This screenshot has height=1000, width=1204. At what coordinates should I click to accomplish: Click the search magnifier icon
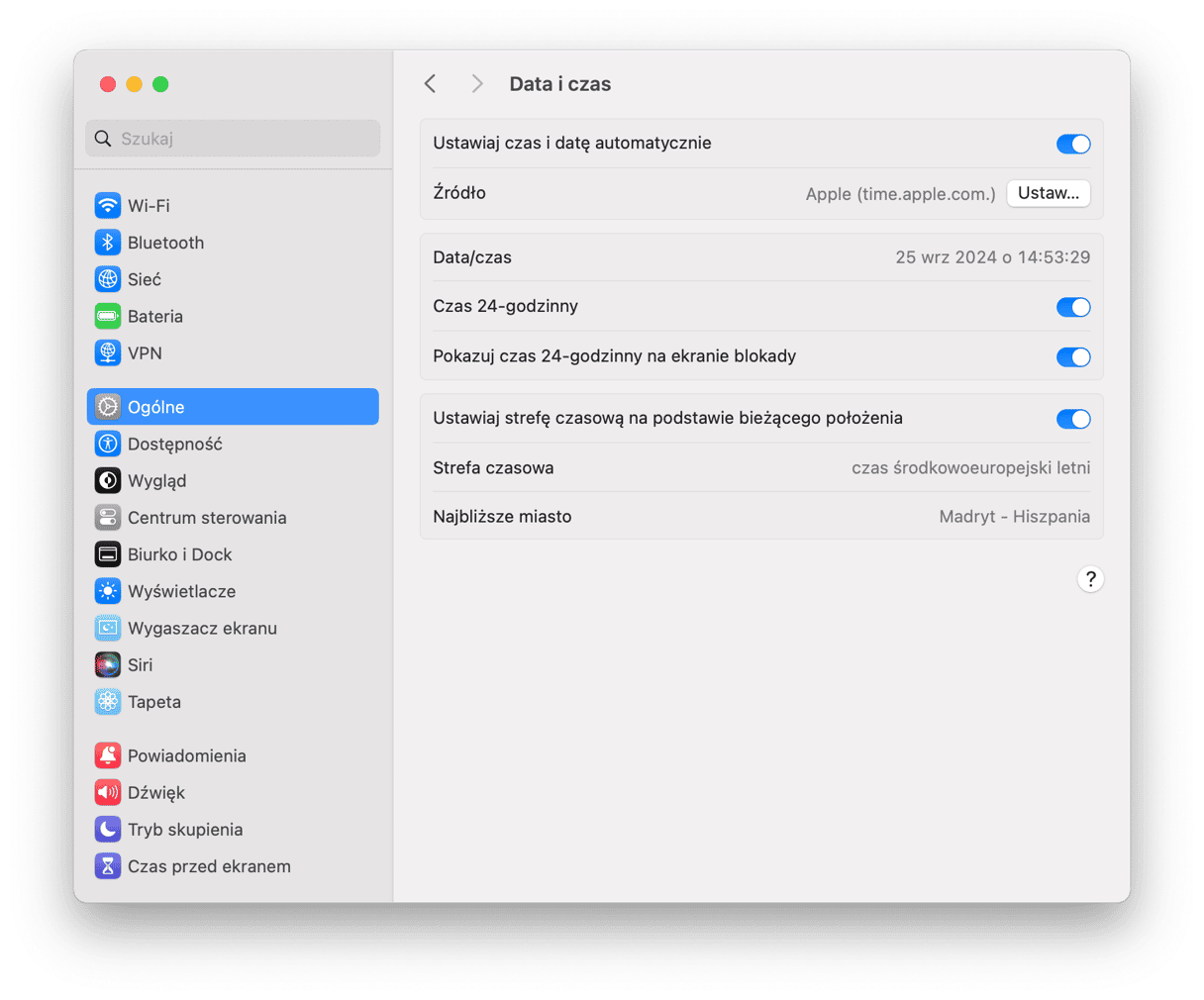click(x=103, y=139)
